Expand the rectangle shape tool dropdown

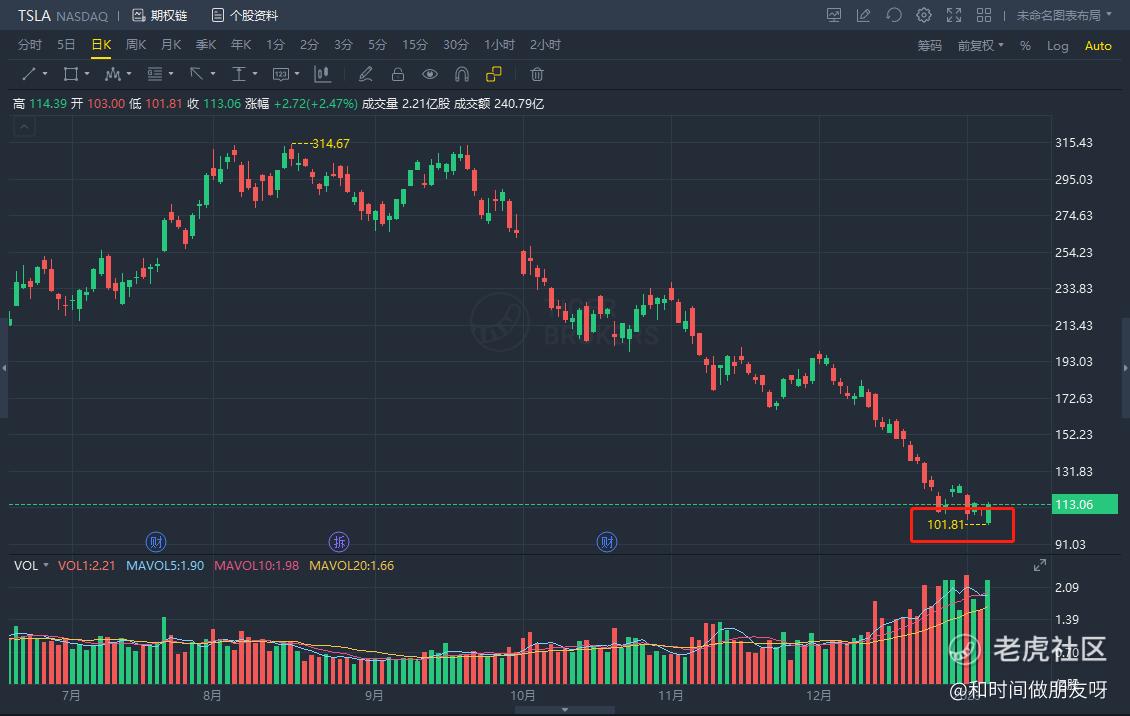point(86,73)
